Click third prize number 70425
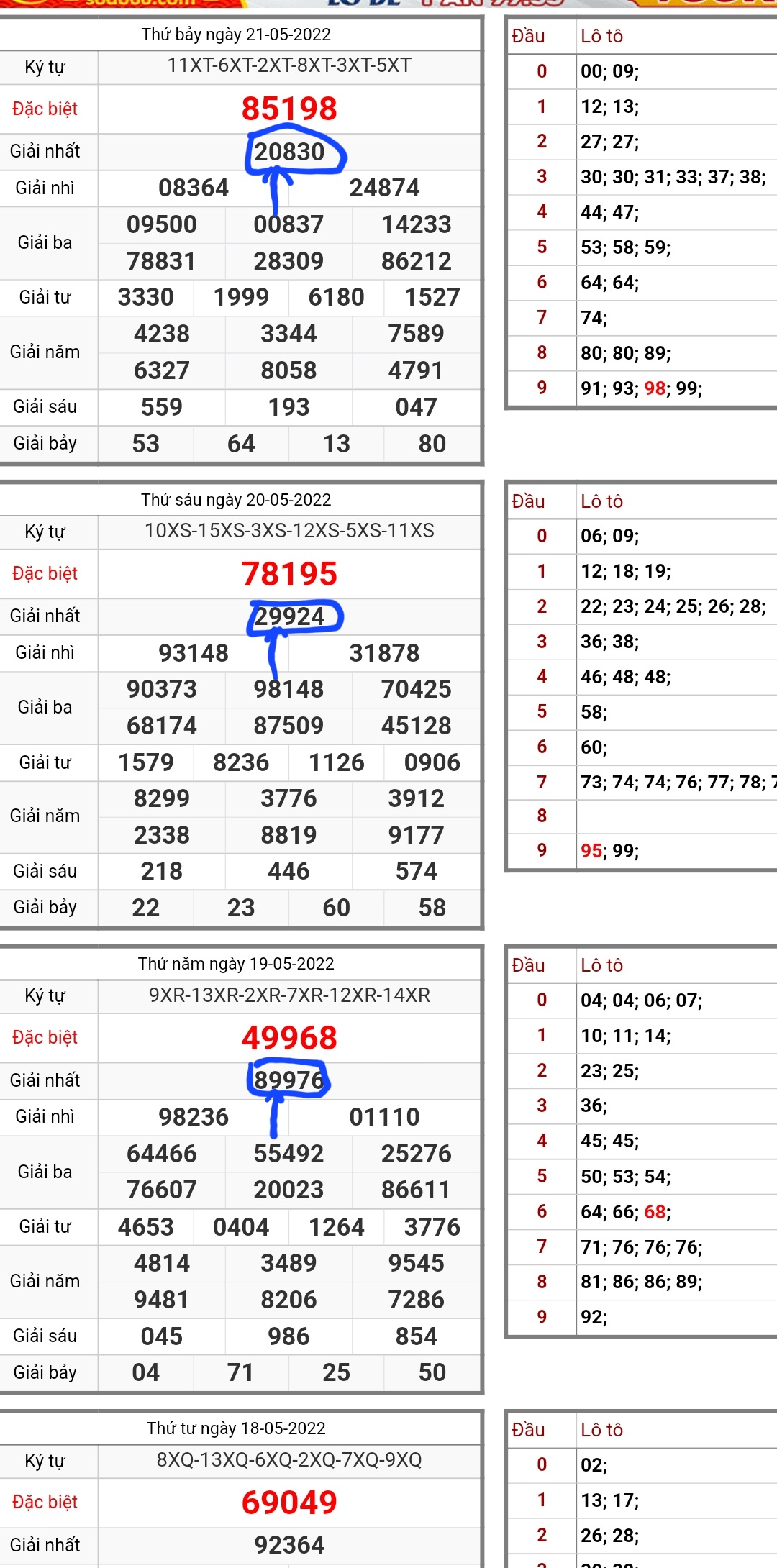The height and width of the screenshot is (1568, 777). pyautogui.click(x=417, y=689)
